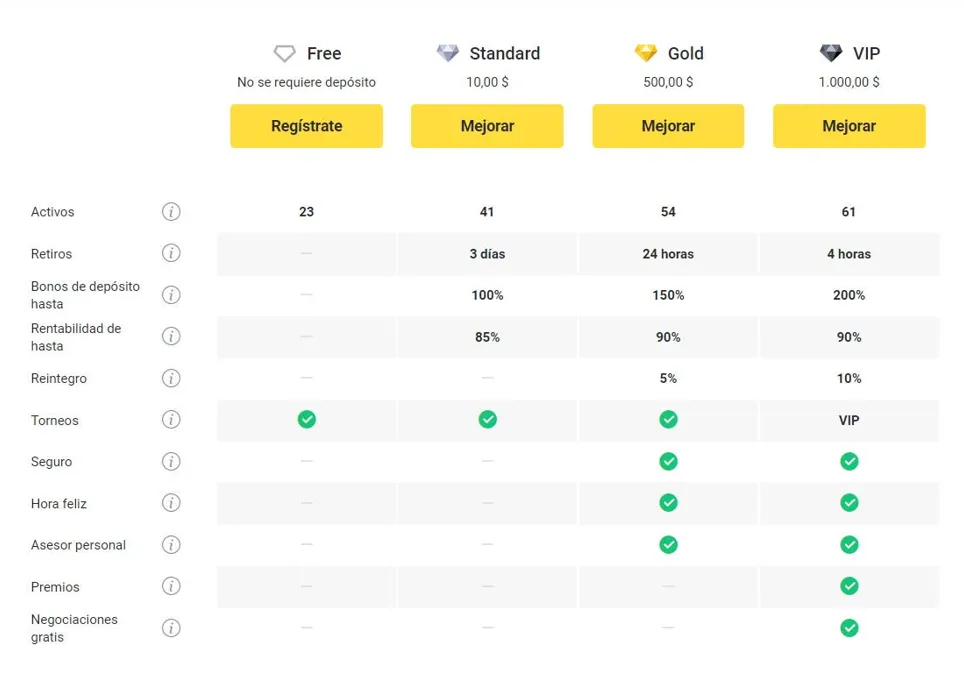Click the Torneos checkmark in Standard column
Screen dimensions: 964x679
coord(488,419)
